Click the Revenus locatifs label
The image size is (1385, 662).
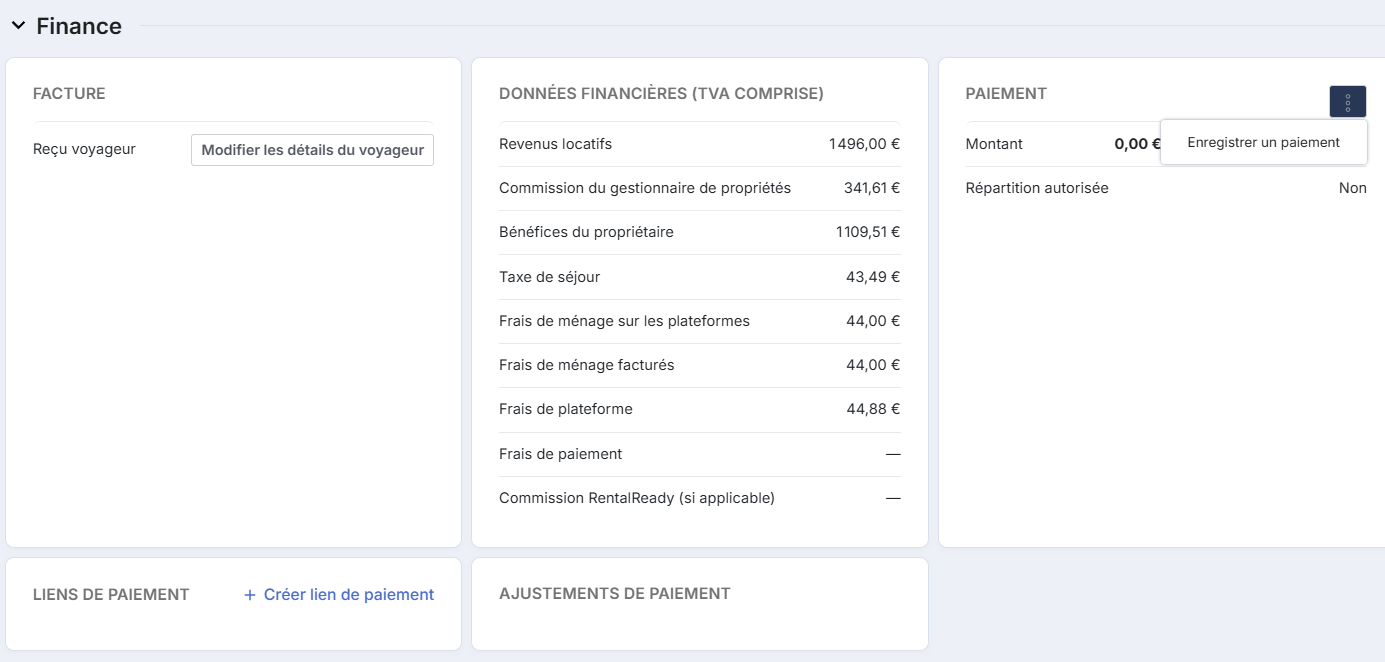click(x=555, y=144)
